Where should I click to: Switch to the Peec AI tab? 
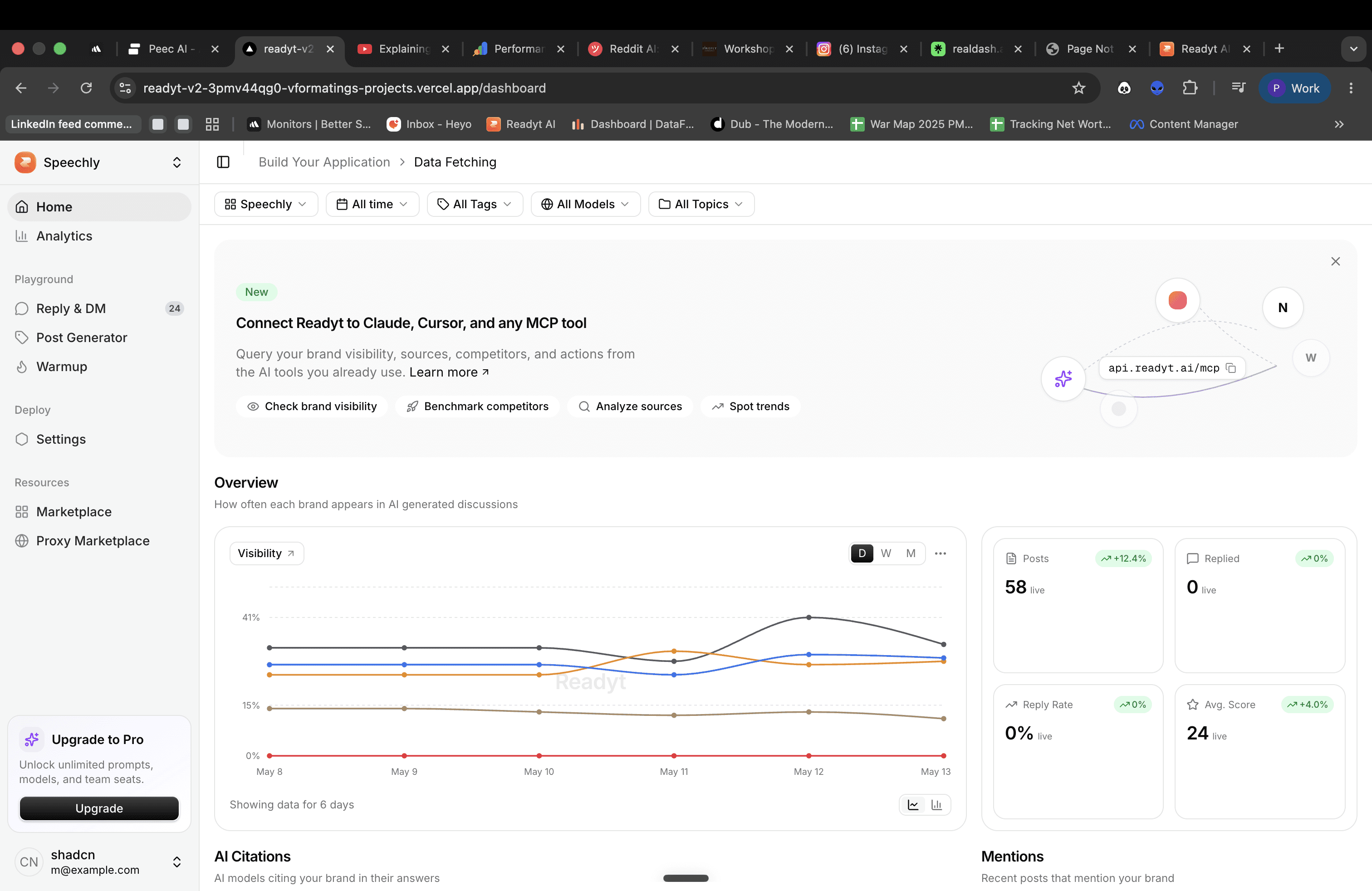[x=172, y=49]
